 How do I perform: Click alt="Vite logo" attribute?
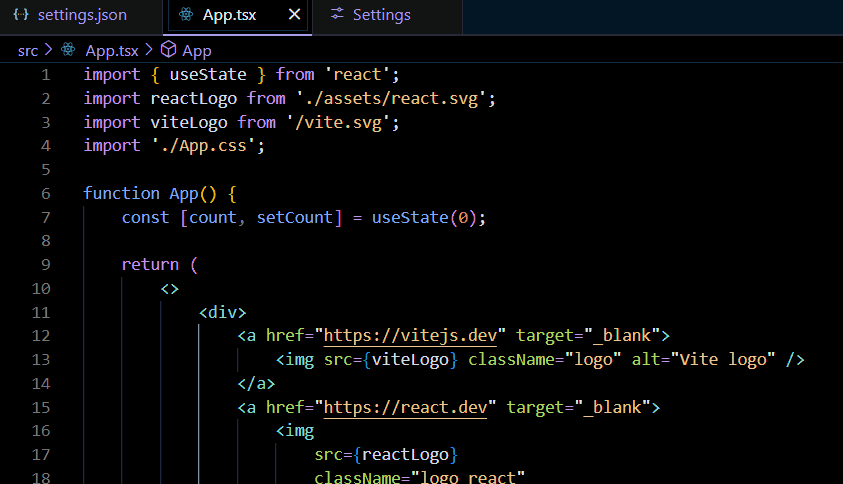[704, 359]
